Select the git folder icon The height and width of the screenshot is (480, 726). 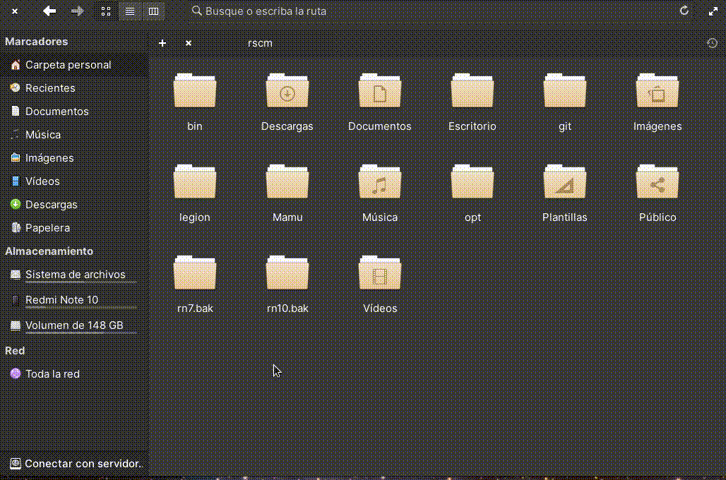[x=565, y=91]
